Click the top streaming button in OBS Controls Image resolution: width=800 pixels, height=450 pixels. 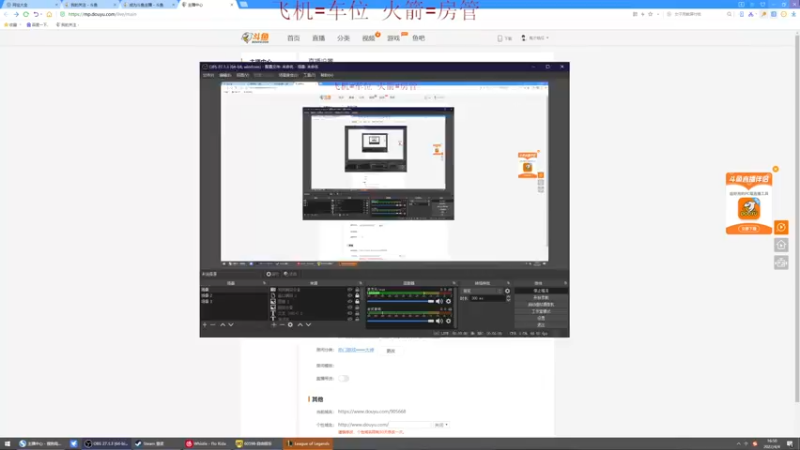point(541,291)
